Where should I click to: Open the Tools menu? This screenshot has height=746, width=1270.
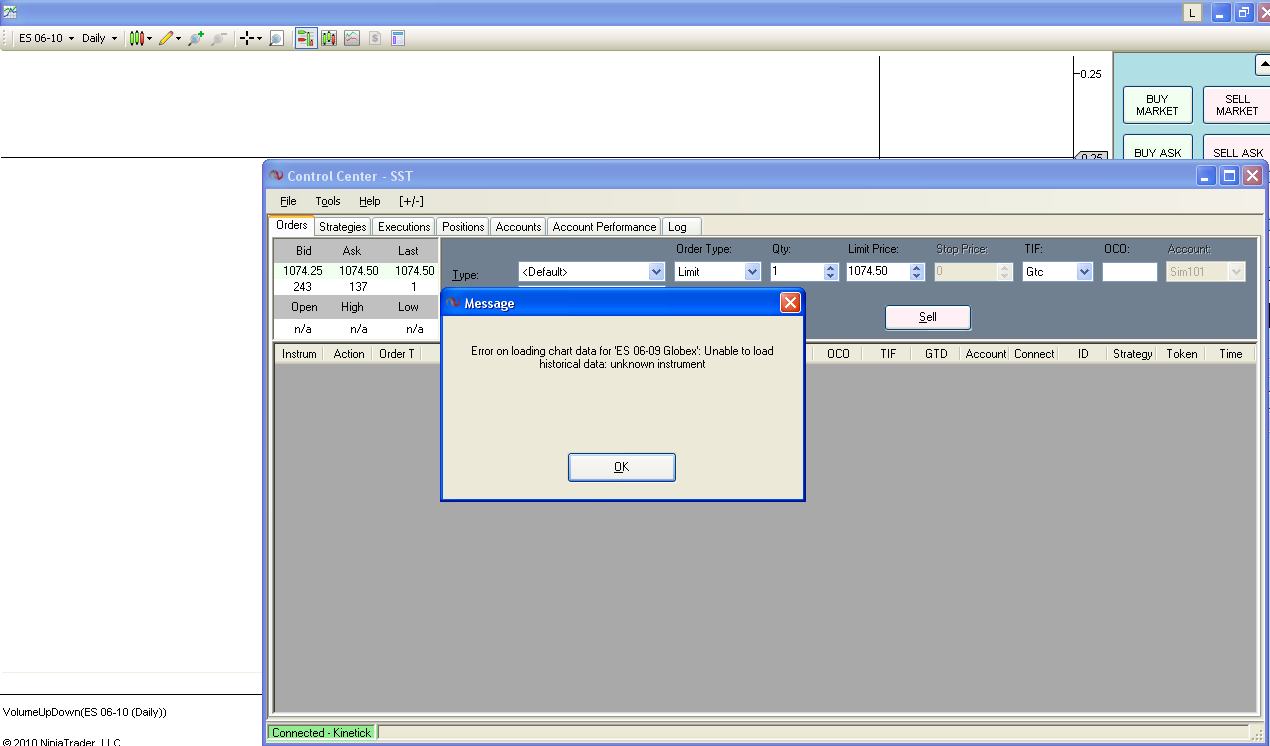pos(328,201)
